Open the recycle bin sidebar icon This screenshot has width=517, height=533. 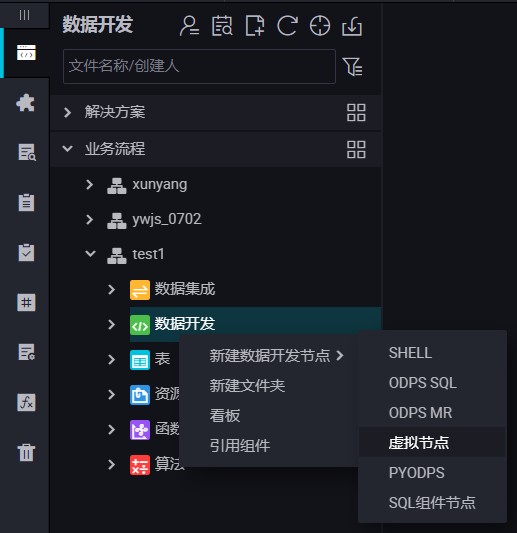26,452
